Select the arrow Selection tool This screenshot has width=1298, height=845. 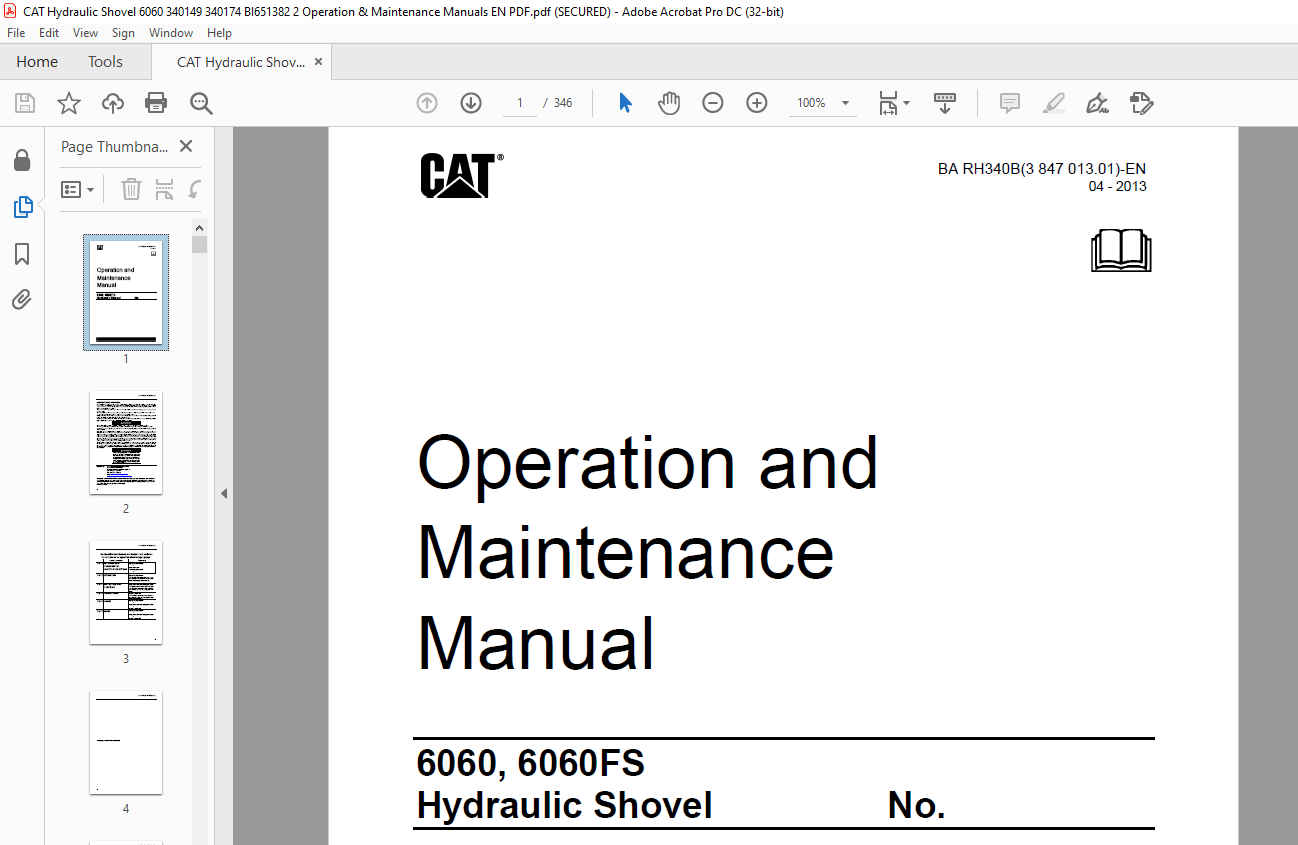tap(625, 103)
